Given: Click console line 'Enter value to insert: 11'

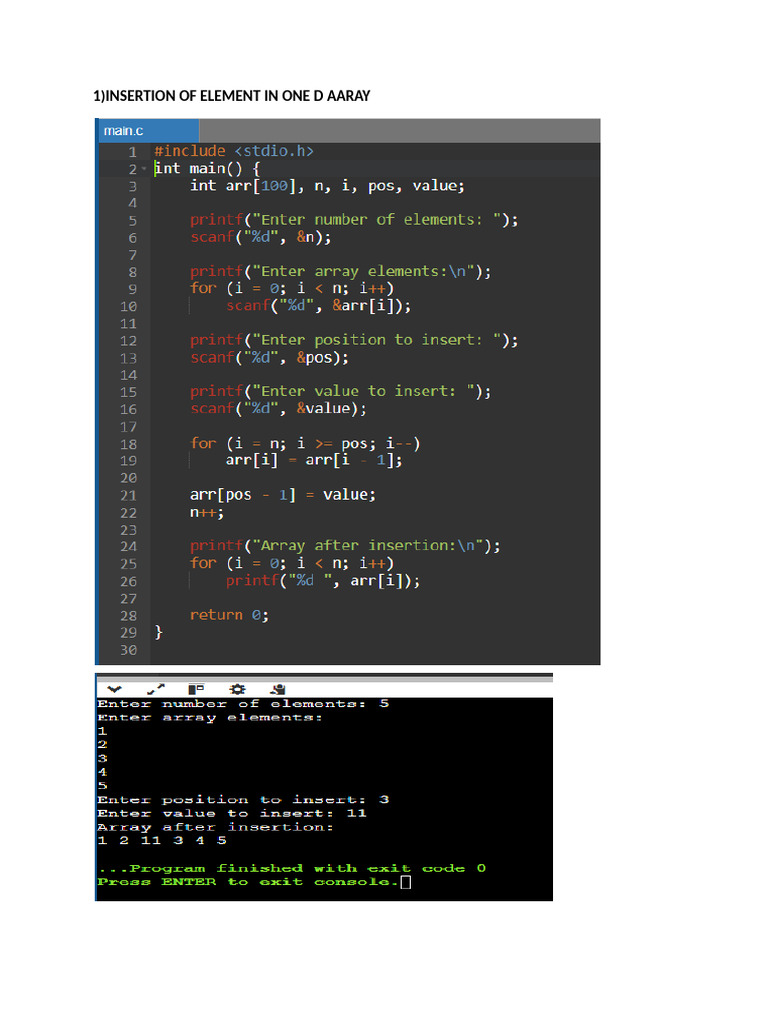Looking at the screenshot, I should (x=232, y=814).
